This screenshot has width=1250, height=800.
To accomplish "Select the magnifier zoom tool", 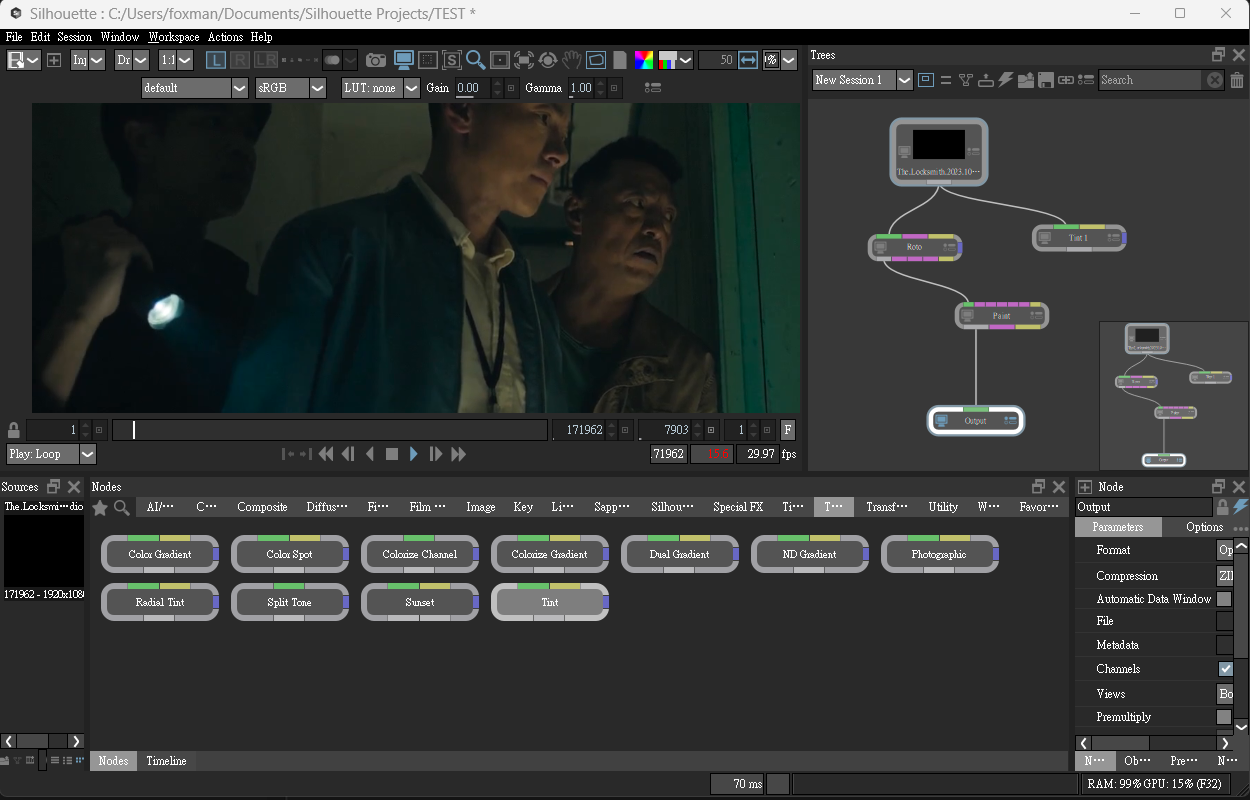I will coord(476,60).
